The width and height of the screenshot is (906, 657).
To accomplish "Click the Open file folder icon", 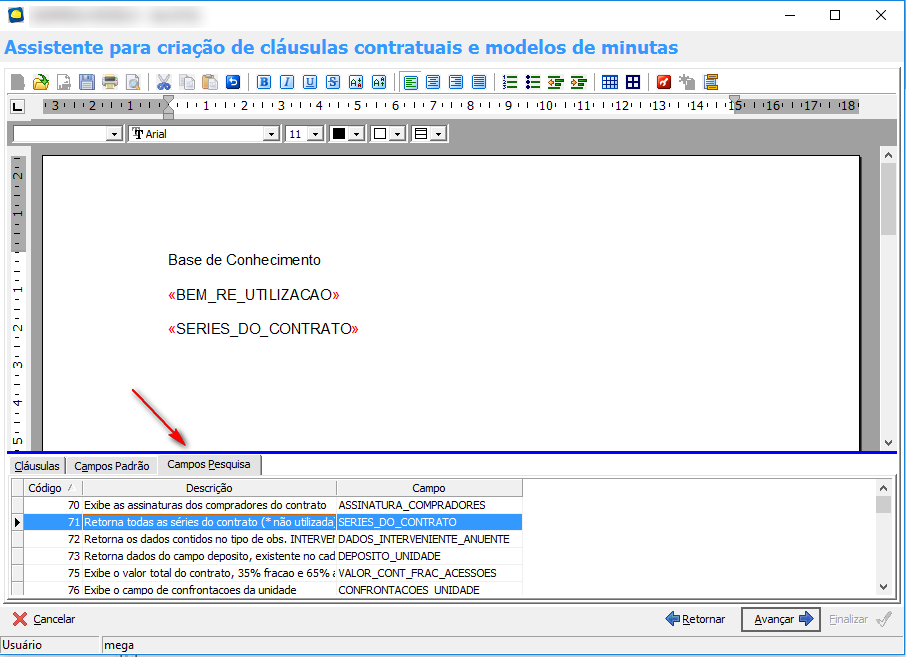I will [x=40, y=82].
